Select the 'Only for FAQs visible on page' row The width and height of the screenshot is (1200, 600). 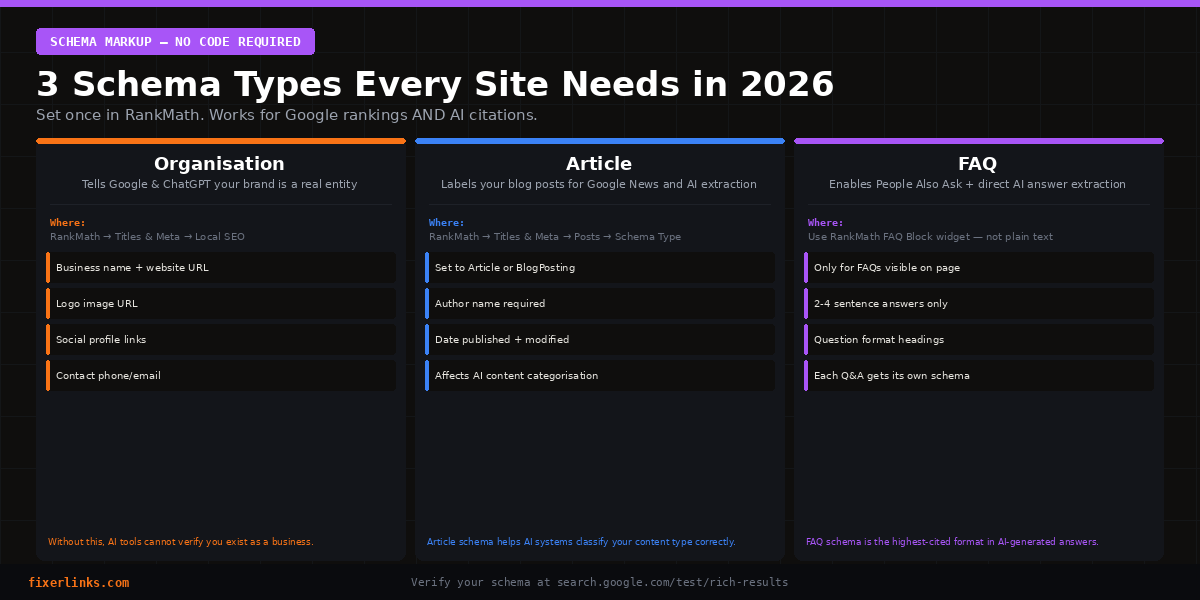(x=979, y=268)
